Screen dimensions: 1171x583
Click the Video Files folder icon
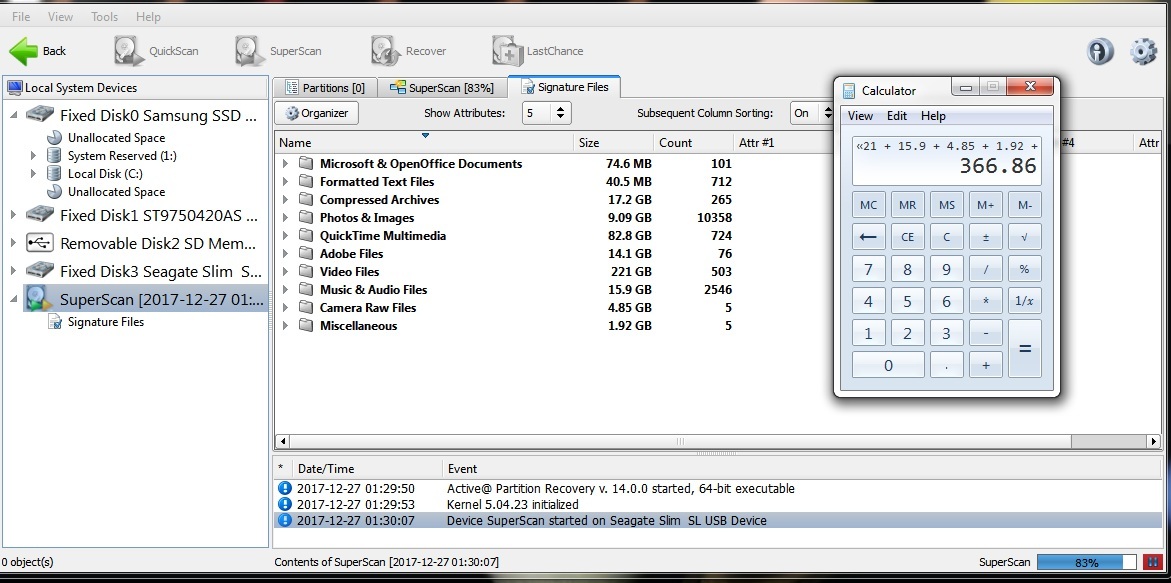point(305,271)
